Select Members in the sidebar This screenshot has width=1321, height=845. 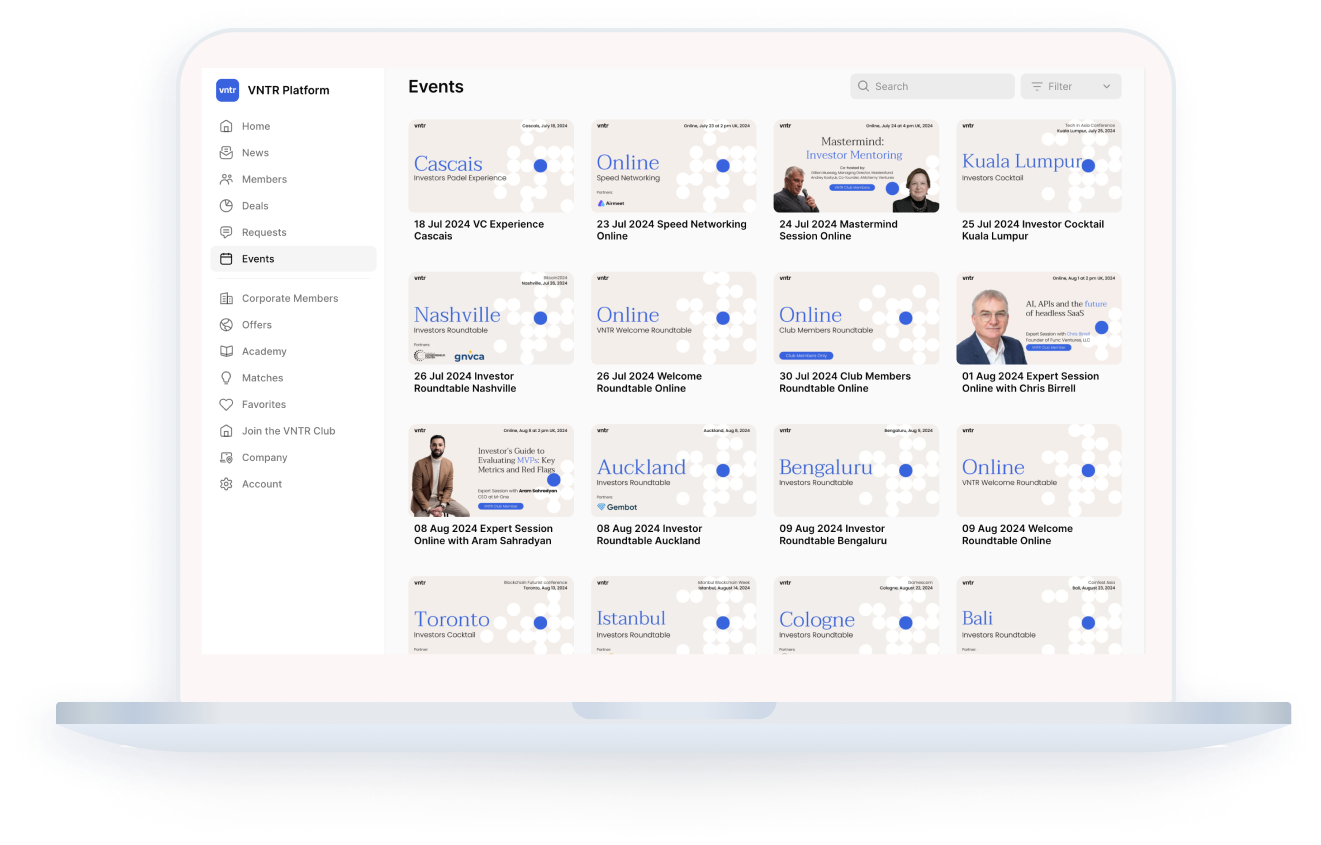tap(293, 179)
